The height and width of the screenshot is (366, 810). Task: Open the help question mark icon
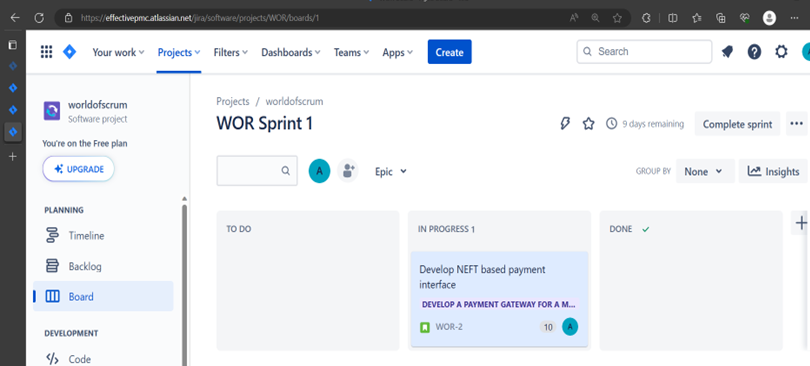754,52
